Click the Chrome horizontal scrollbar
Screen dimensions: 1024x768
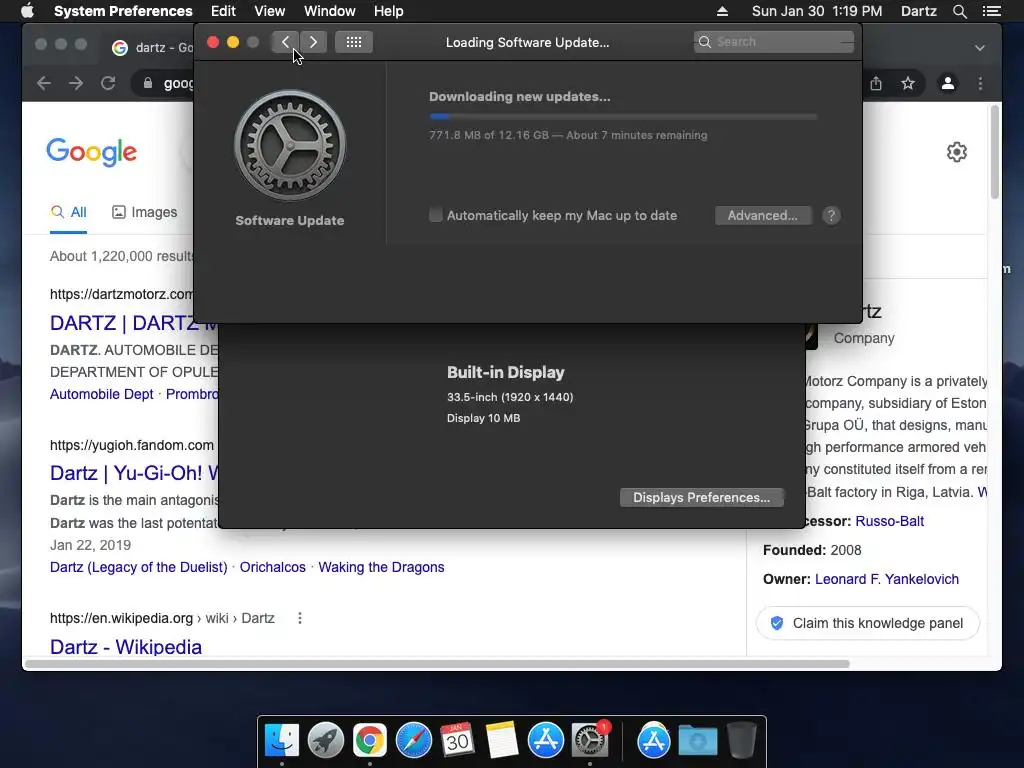pos(438,664)
